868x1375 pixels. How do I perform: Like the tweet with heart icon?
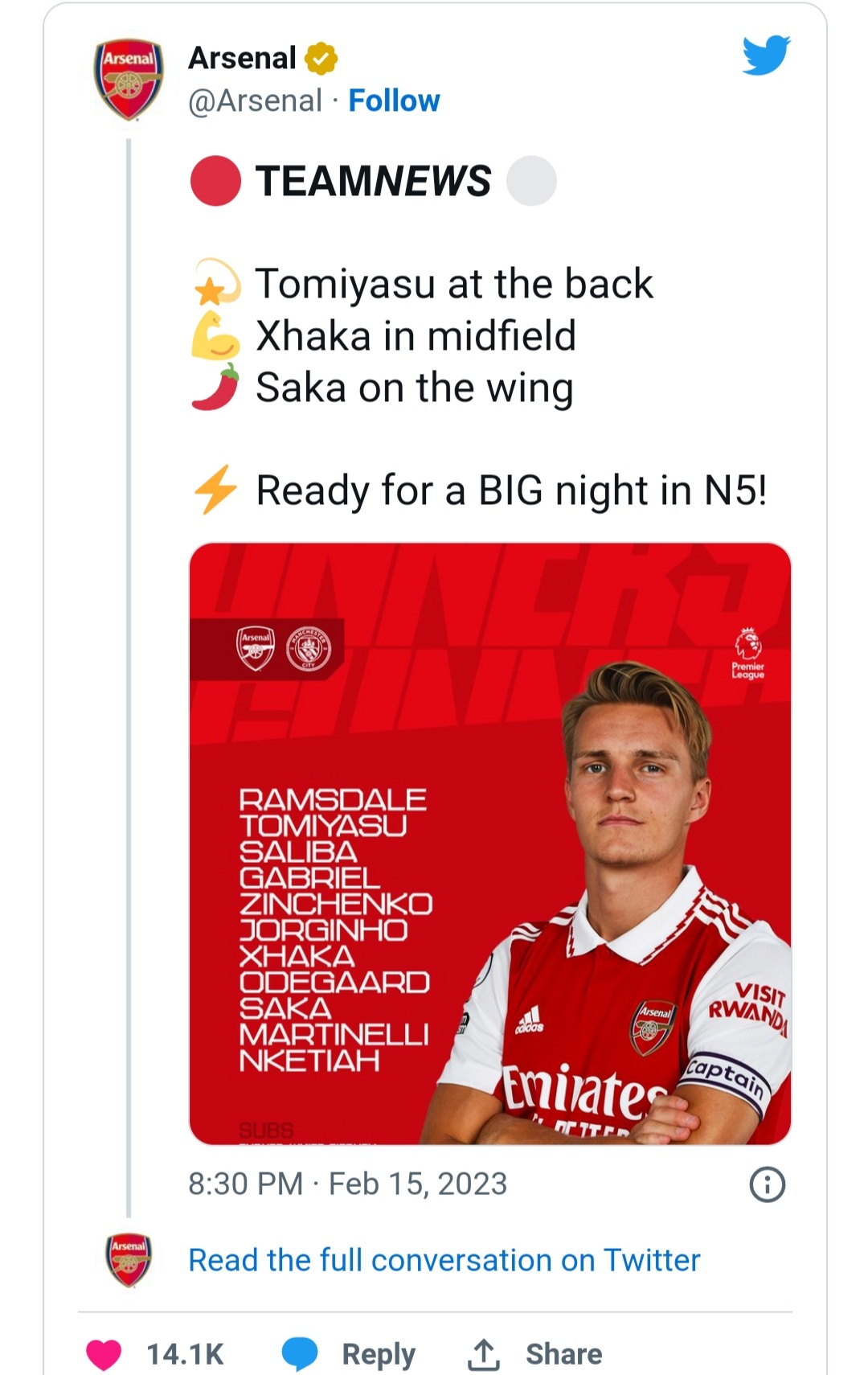pyautogui.click(x=104, y=1354)
